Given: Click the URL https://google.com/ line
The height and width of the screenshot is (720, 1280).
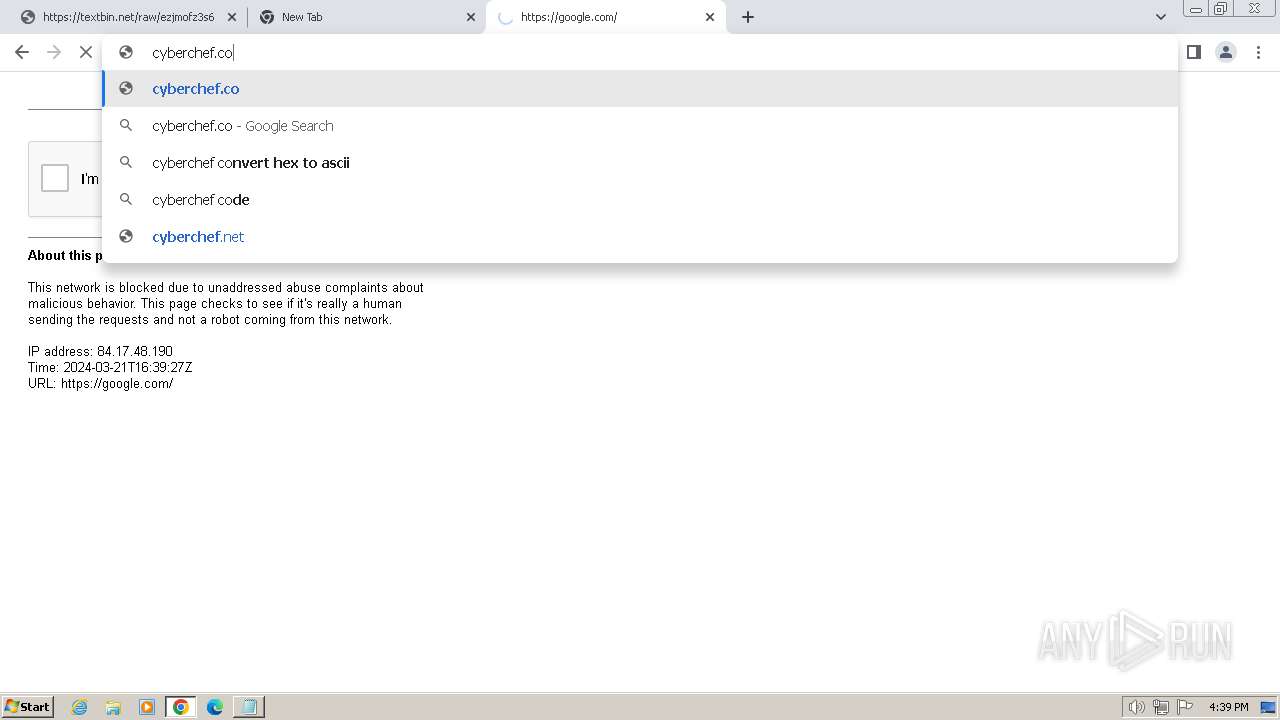Looking at the screenshot, I should click(100, 384).
